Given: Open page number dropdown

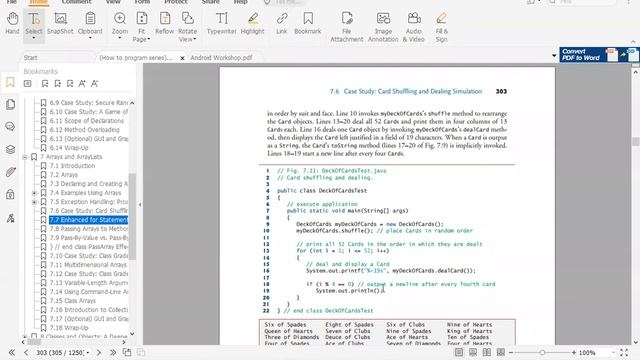Looking at the screenshot, I should coord(88,353).
